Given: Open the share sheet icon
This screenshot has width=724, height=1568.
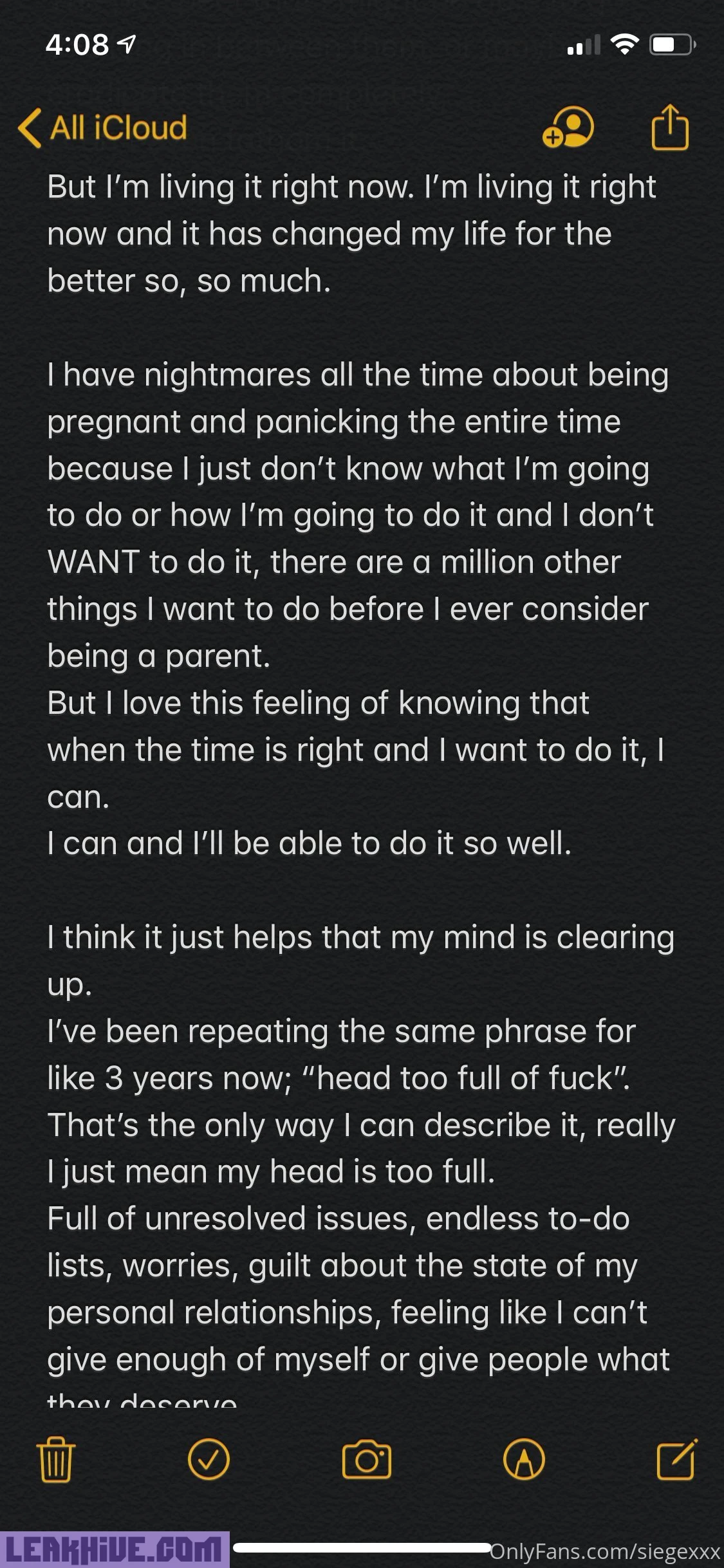Looking at the screenshot, I should 670,127.
